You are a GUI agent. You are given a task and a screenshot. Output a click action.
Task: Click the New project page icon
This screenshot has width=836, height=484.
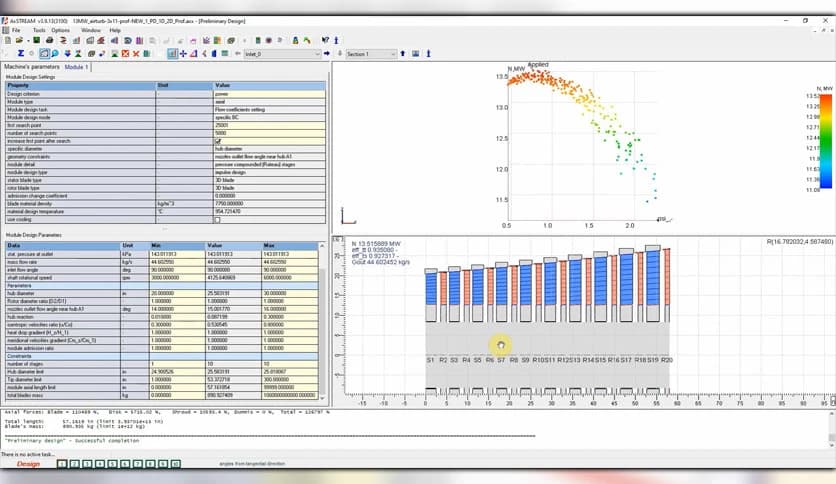pos(8,41)
